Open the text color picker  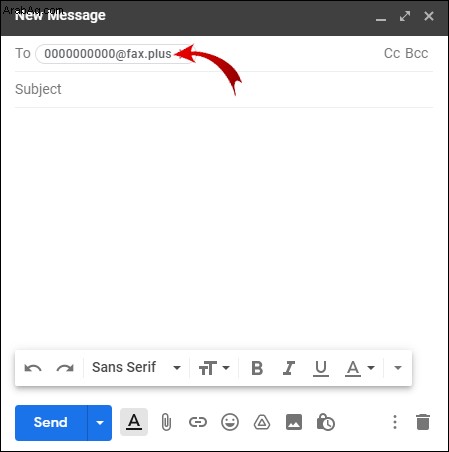pos(360,369)
